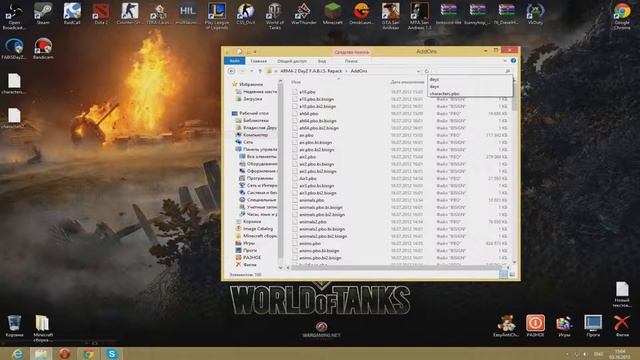Open the Counter-Strike desktop shortcut
The width and height of the screenshot is (640, 360).
[x=130, y=13]
